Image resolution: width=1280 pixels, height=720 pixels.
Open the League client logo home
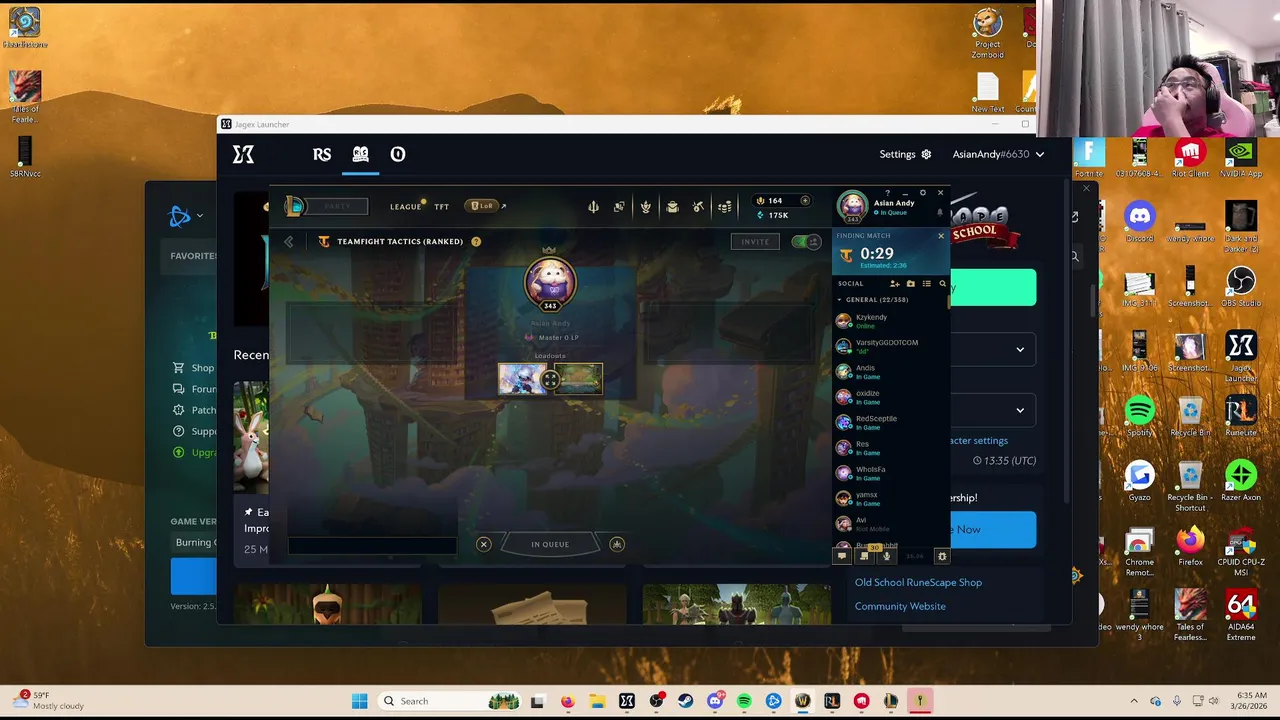point(294,206)
